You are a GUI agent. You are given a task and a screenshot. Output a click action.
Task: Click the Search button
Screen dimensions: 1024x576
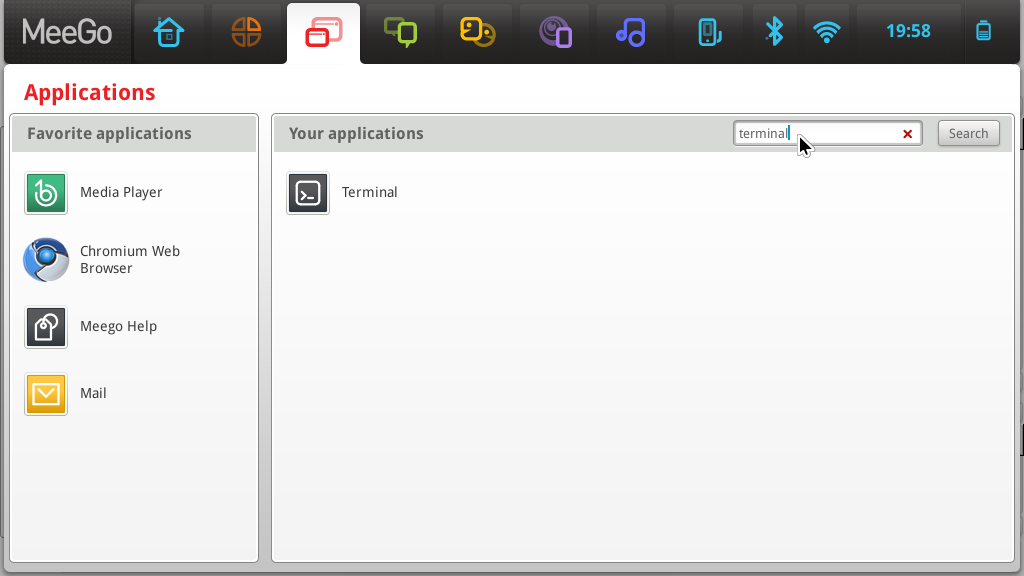coord(968,133)
